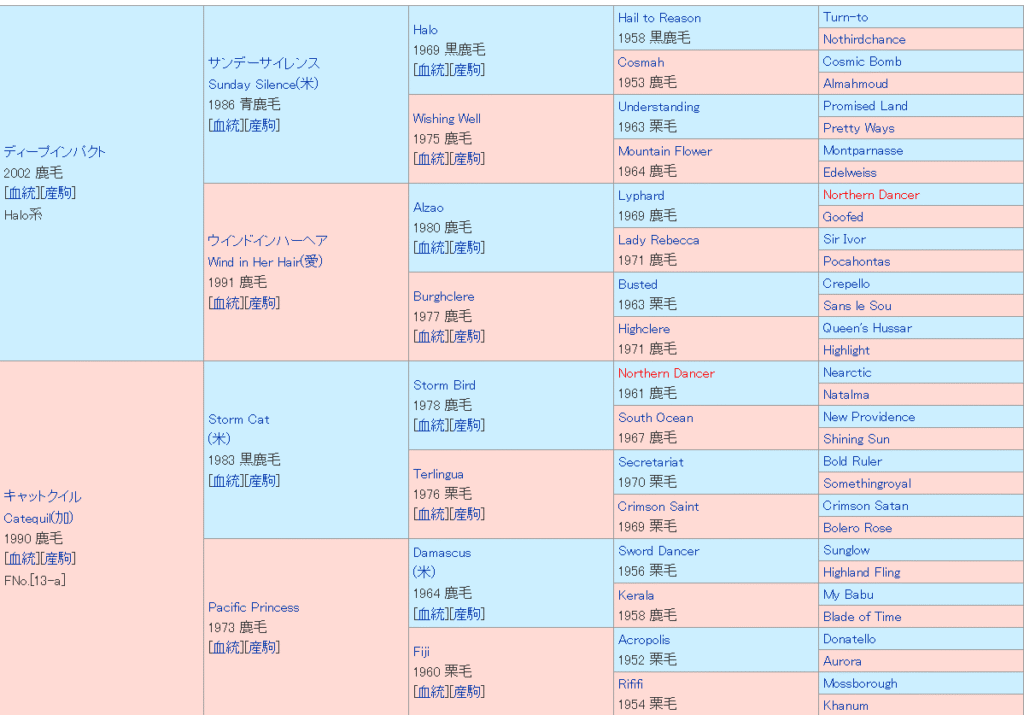Open the Secretariat ancestor link

point(651,462)
